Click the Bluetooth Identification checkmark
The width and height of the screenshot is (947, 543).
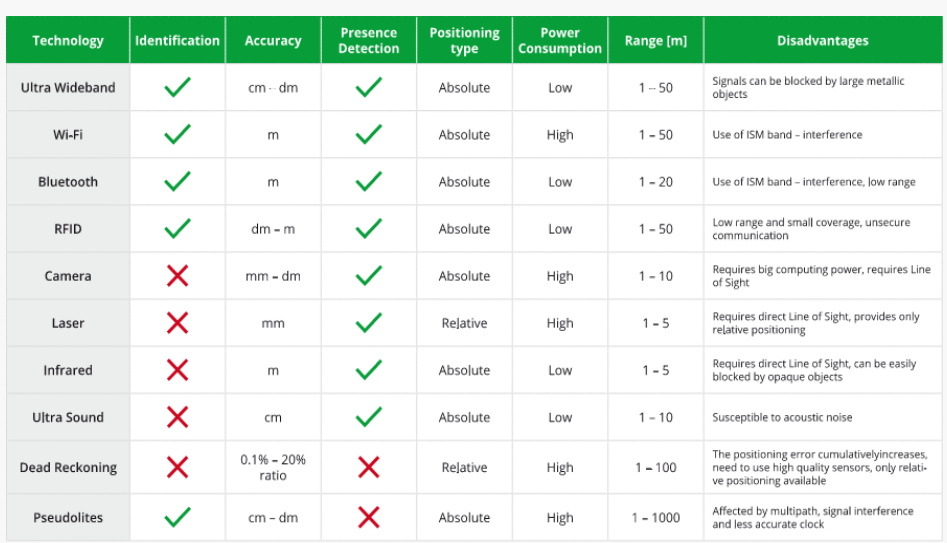click(x=177, y=181)
